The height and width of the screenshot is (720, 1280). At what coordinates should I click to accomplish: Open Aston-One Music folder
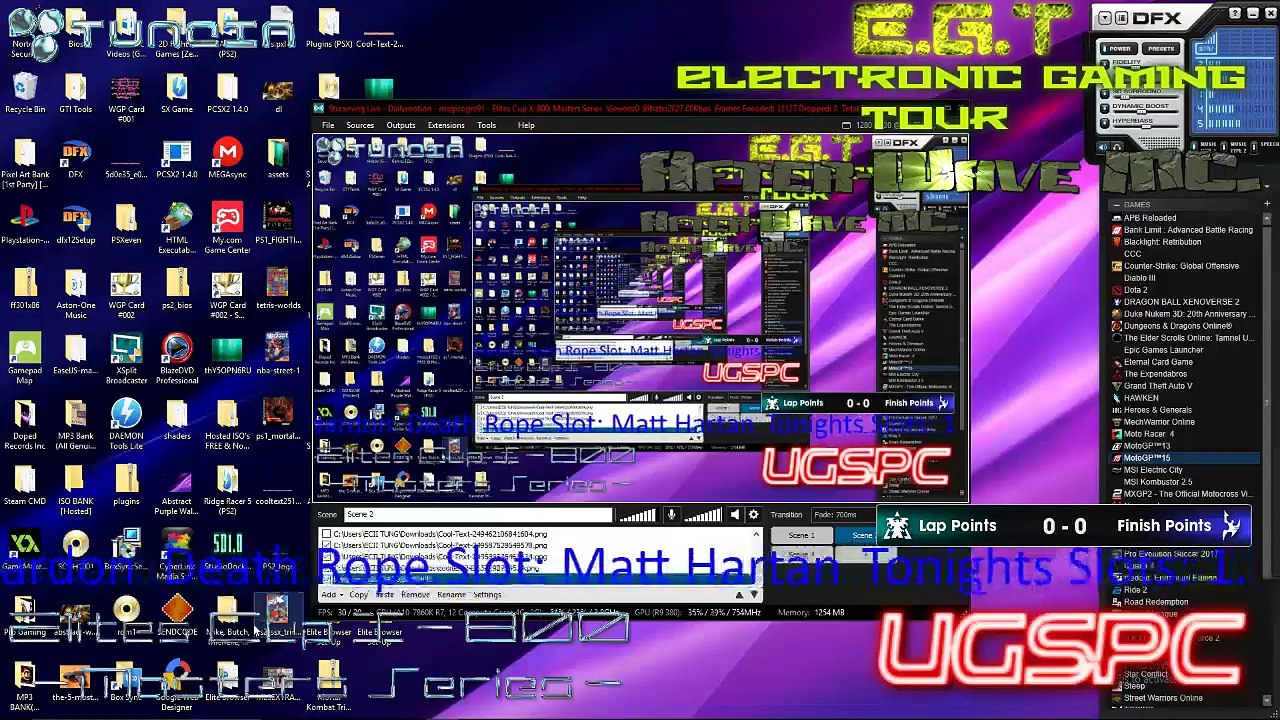[76, 293]
